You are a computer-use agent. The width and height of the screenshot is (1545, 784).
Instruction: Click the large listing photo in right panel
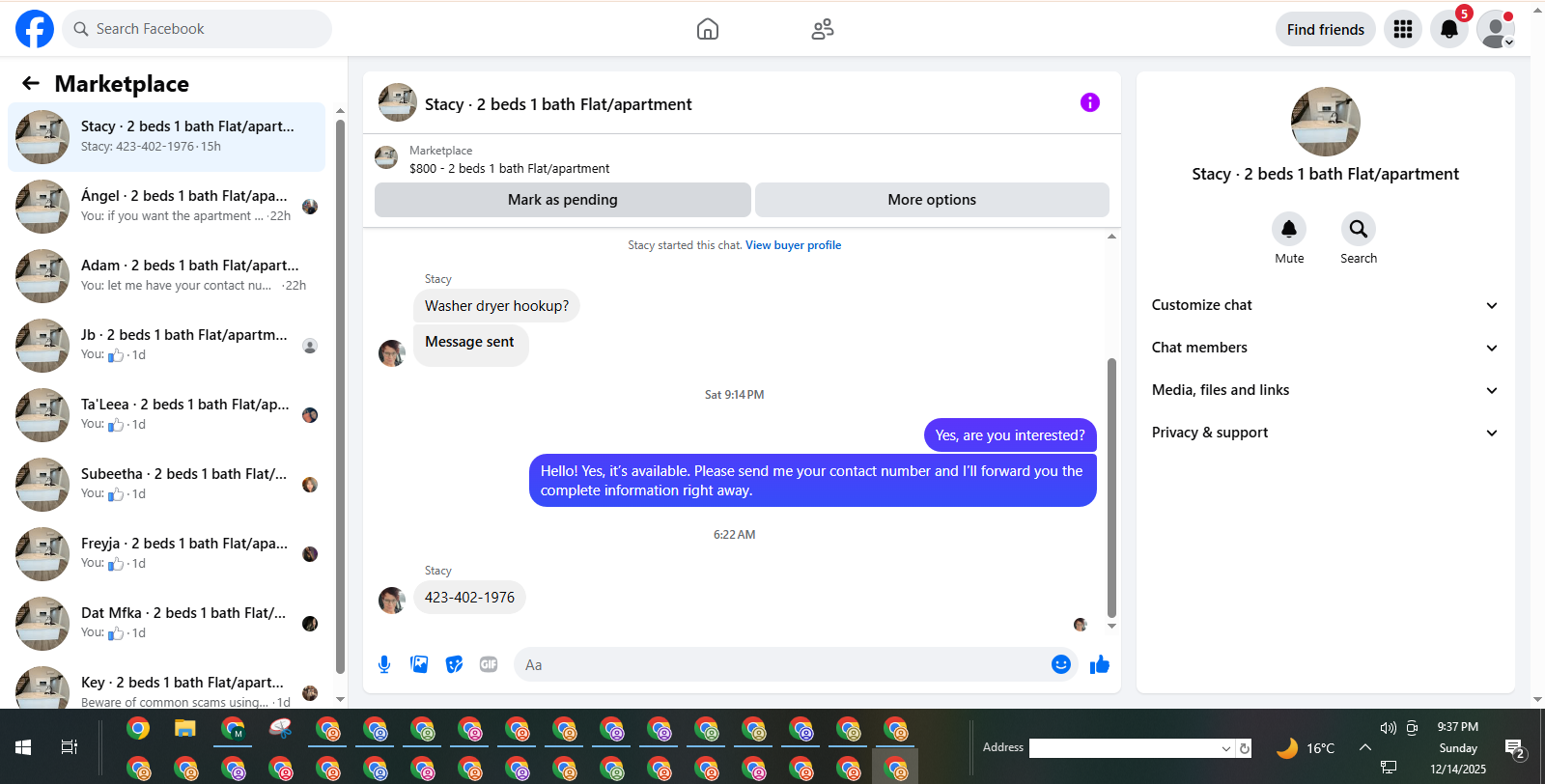coord(1326,122)
